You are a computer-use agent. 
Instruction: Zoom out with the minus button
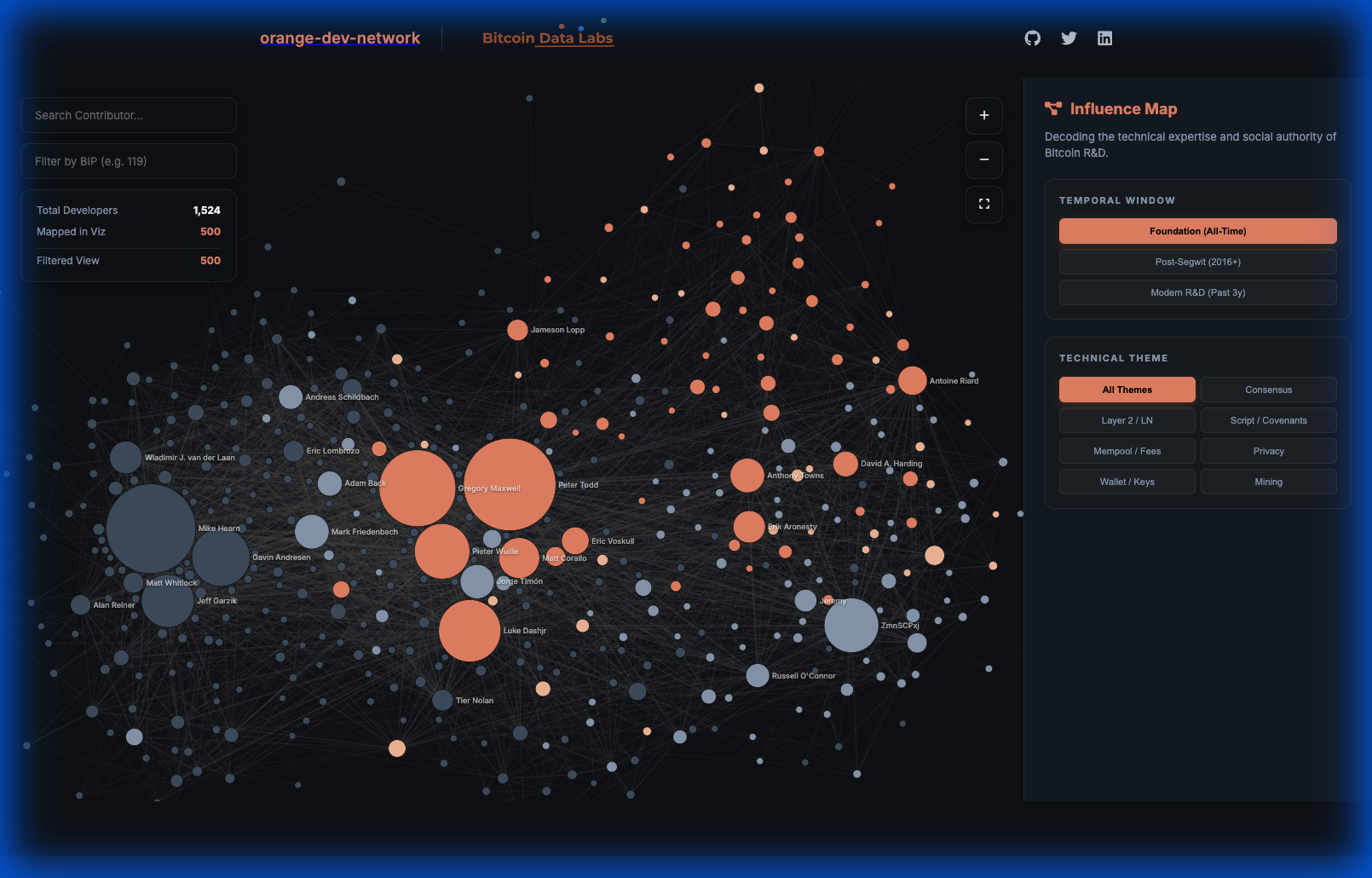984,159
